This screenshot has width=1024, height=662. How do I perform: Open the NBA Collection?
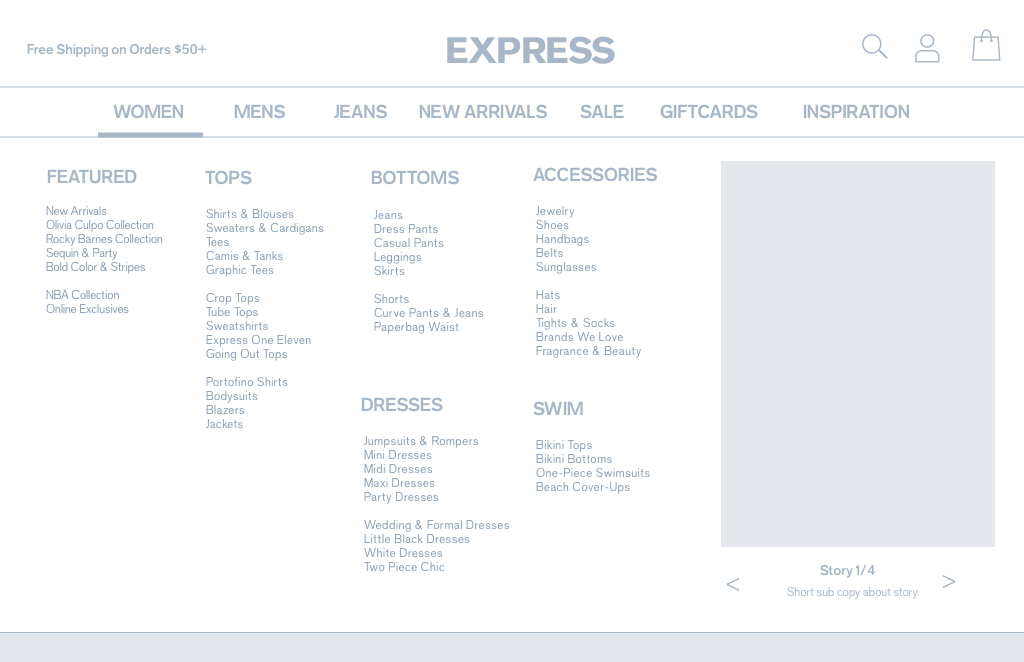82,295
